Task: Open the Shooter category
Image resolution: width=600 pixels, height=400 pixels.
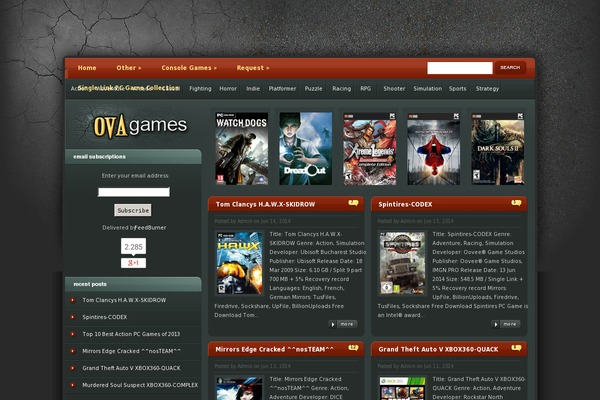Action: click(x=394, y=88)
